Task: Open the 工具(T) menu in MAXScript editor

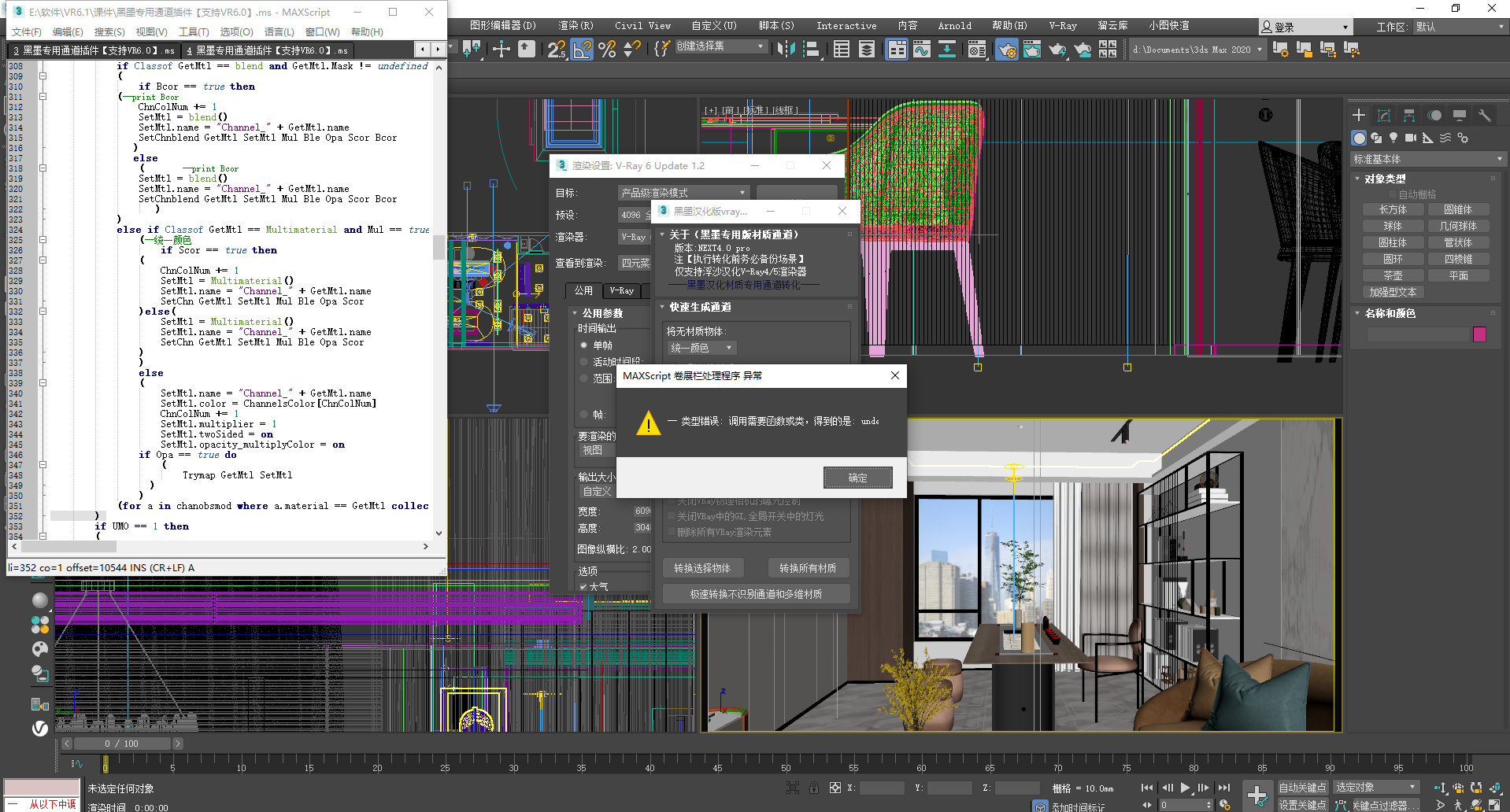Action: 194,32
